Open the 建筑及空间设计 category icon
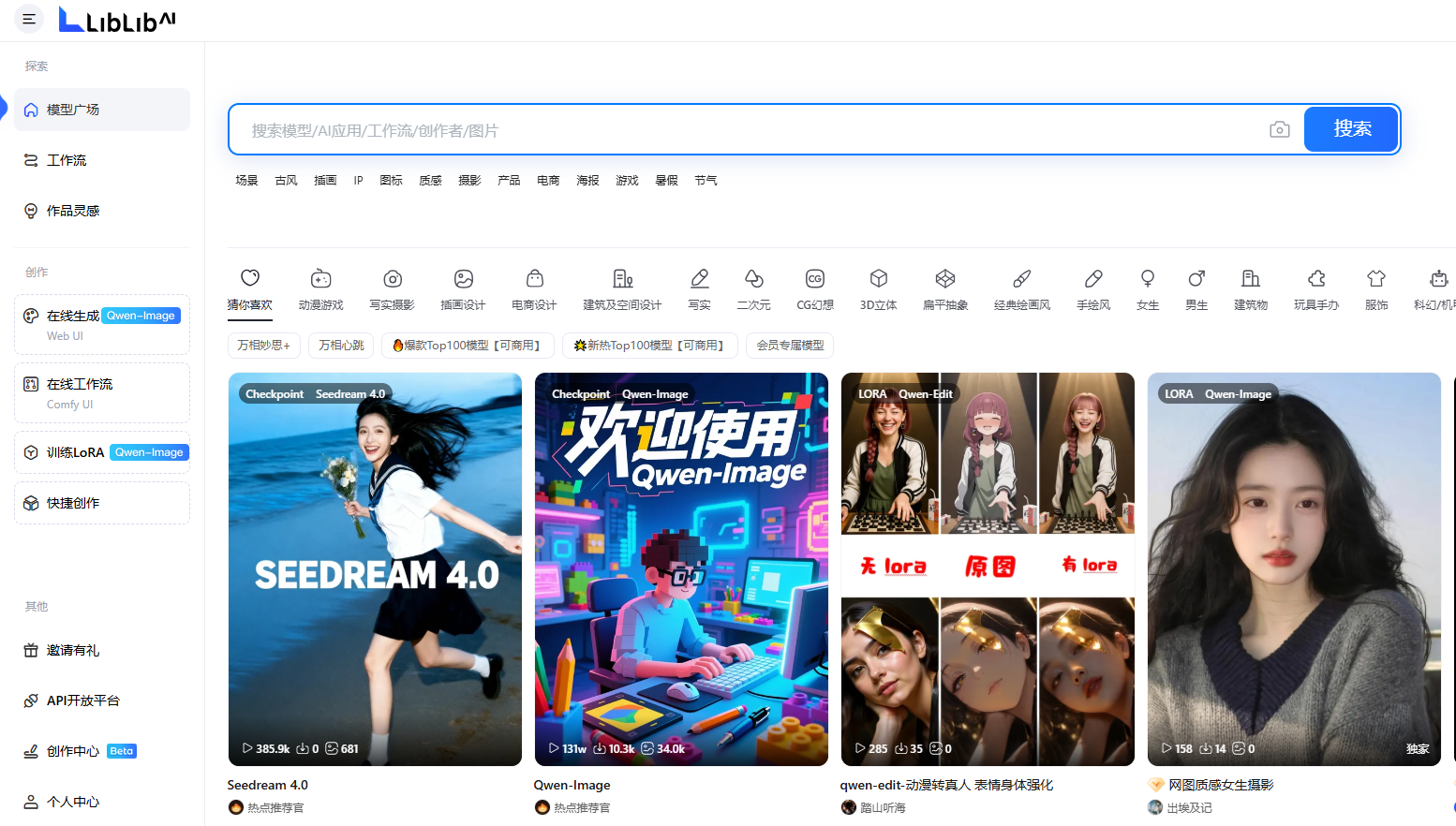 coord(622,279)
